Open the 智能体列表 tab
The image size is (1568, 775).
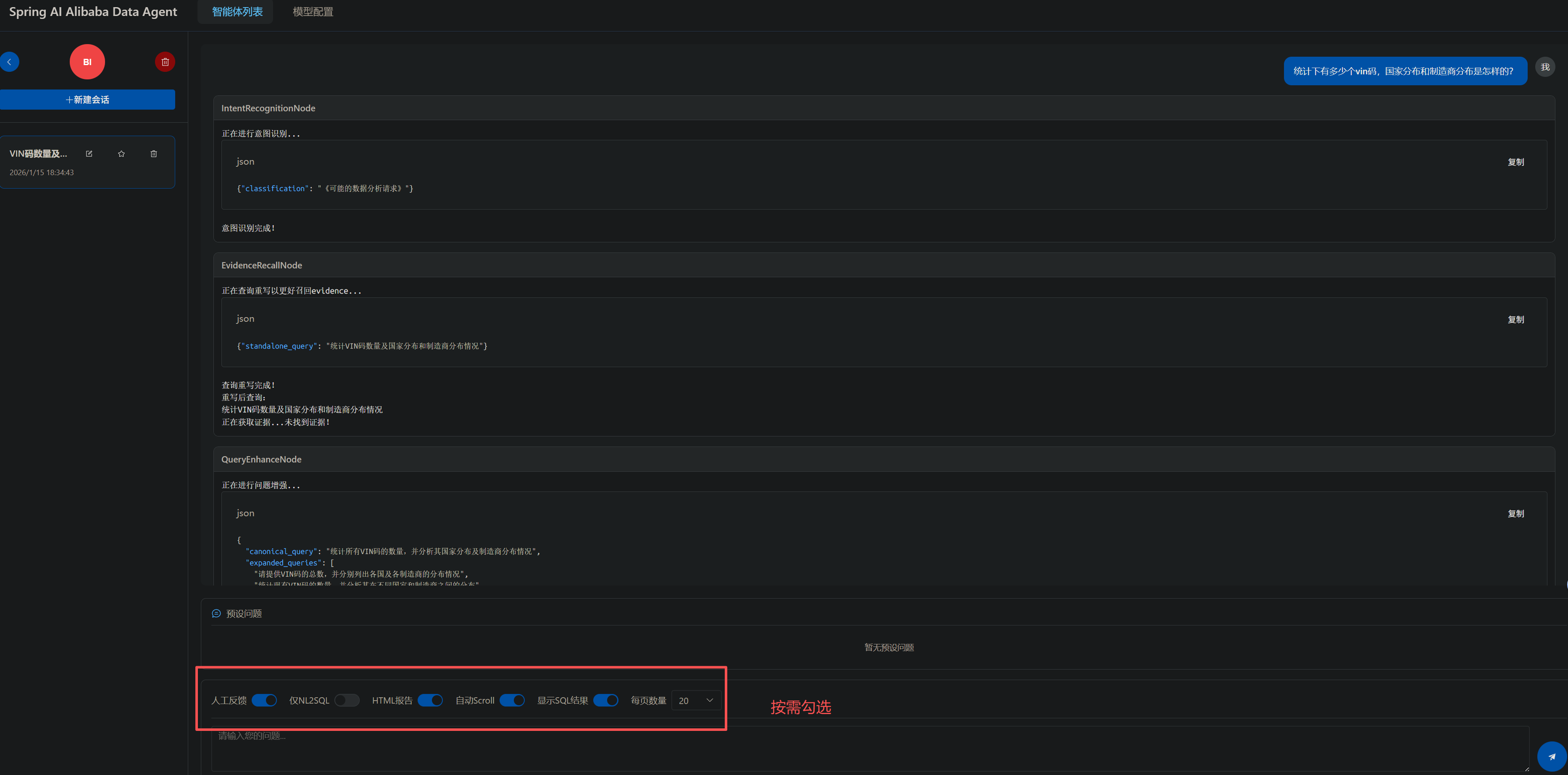[x=237, y=12]
